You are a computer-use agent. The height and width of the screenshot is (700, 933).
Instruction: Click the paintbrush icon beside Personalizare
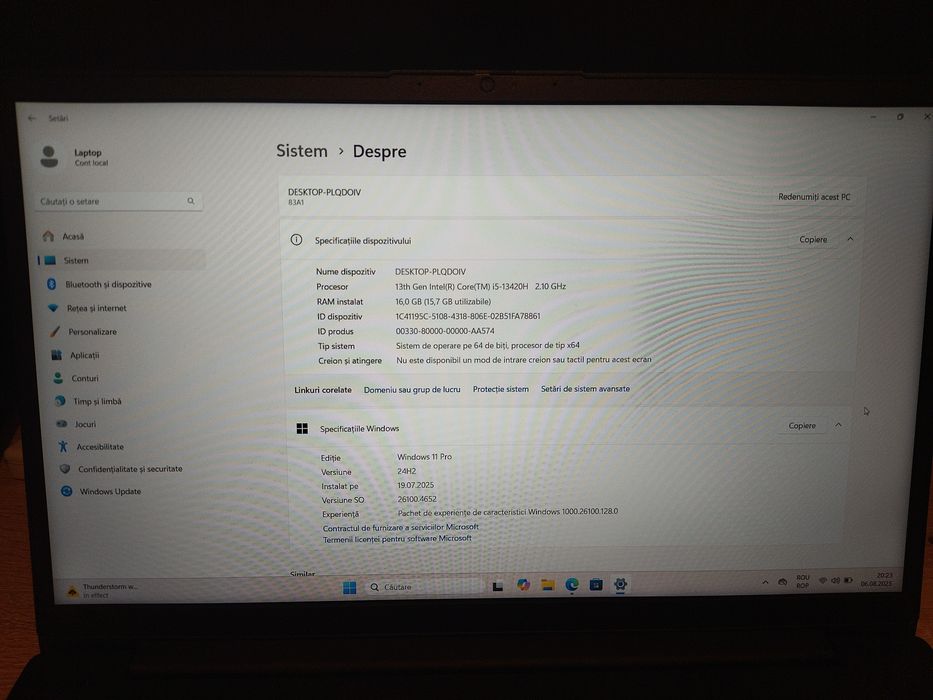pos(55,331)
